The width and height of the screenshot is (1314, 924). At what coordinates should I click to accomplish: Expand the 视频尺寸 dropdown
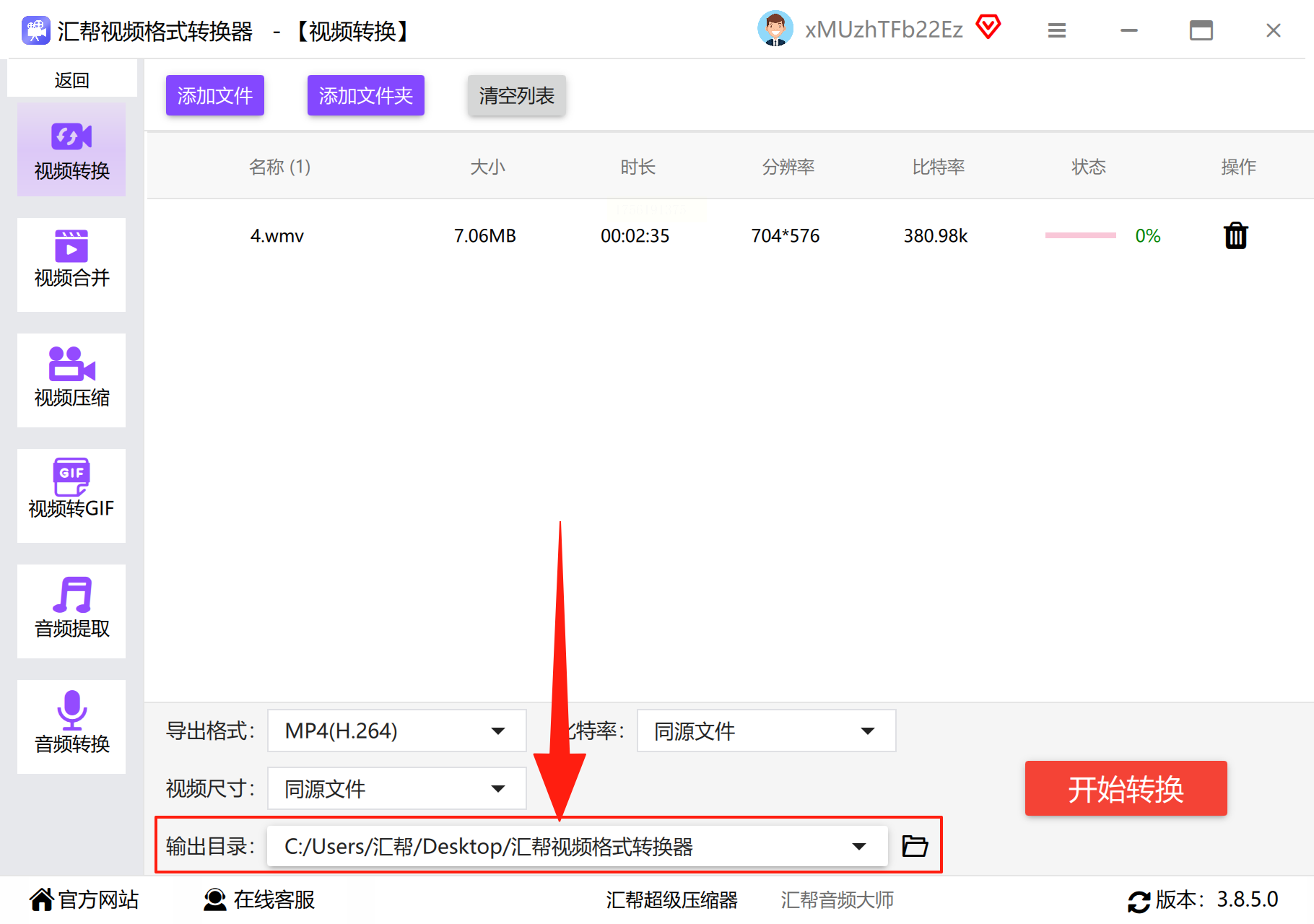(x=396, y=788)
